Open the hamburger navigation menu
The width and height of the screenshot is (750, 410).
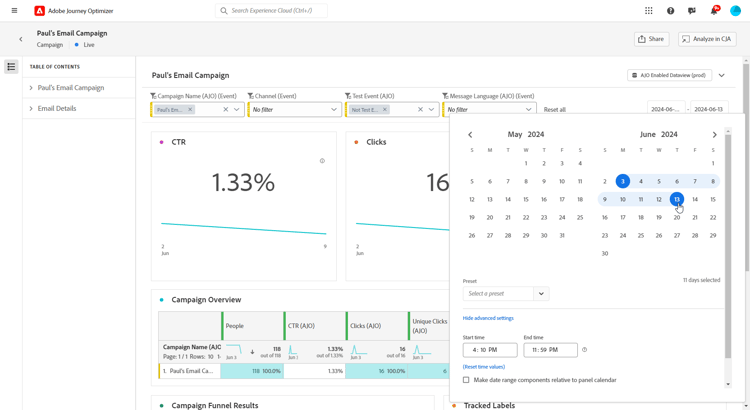click(14, 11)
